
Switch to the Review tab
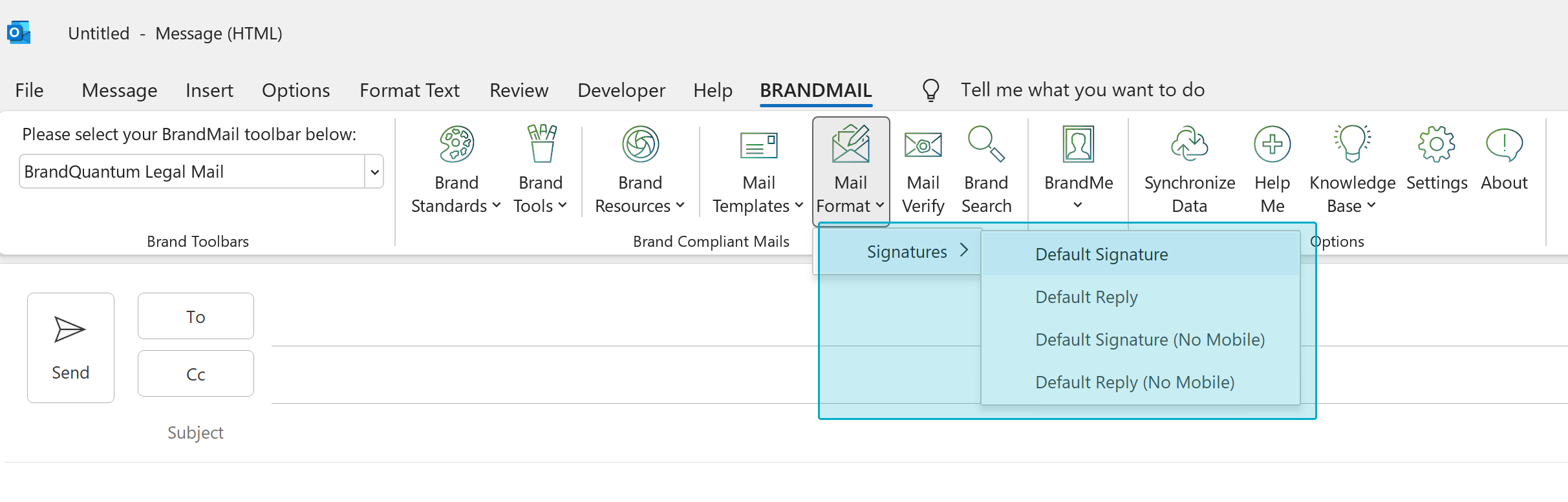(519, 90)
